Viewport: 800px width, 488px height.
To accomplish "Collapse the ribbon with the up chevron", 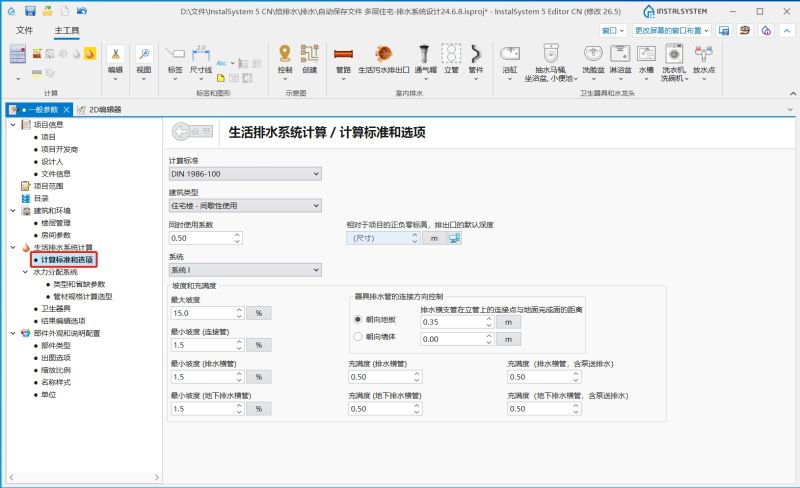I will point(787,31).
